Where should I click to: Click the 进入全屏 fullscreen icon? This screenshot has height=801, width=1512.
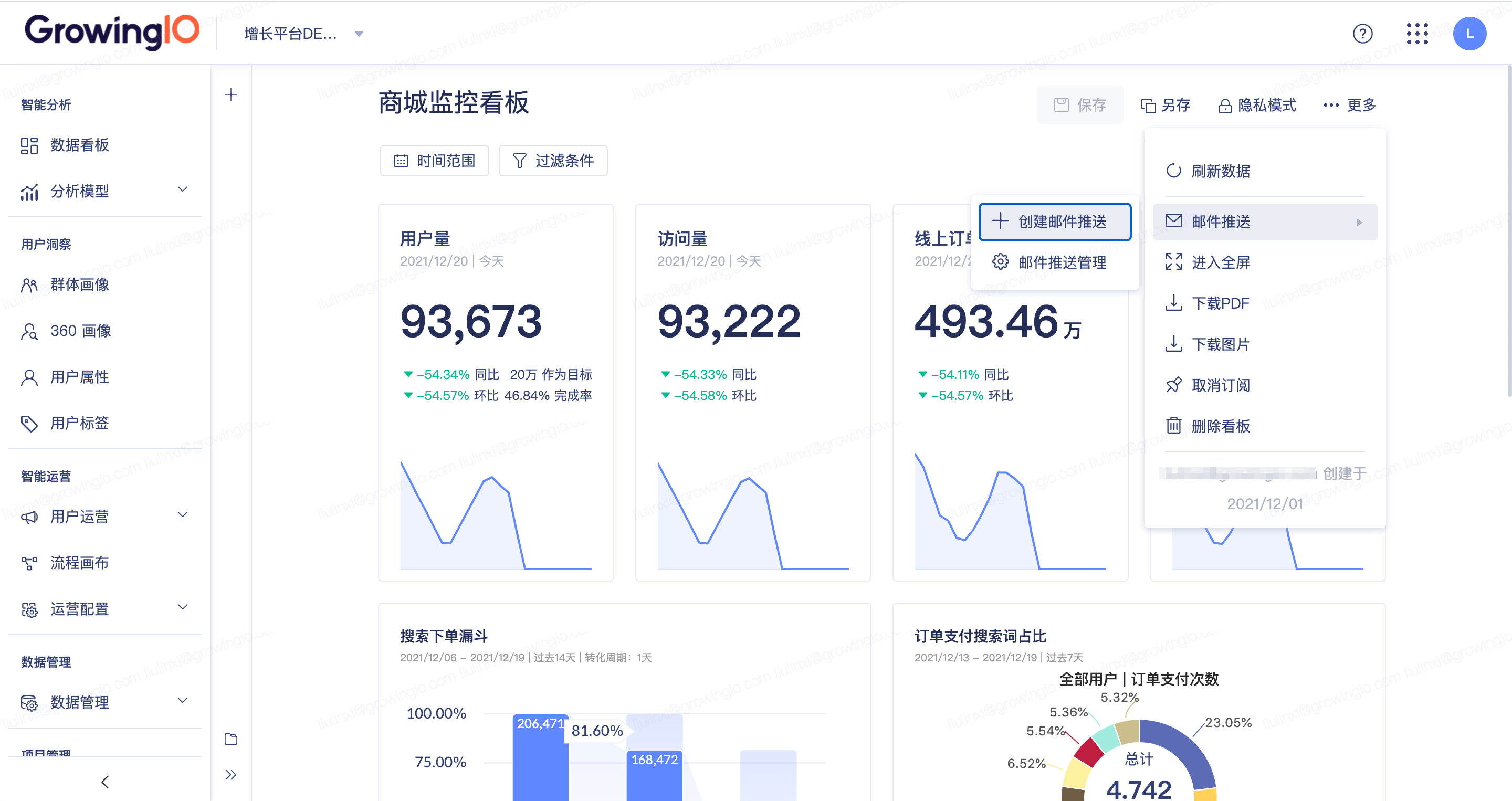[x=1173, y=262]
